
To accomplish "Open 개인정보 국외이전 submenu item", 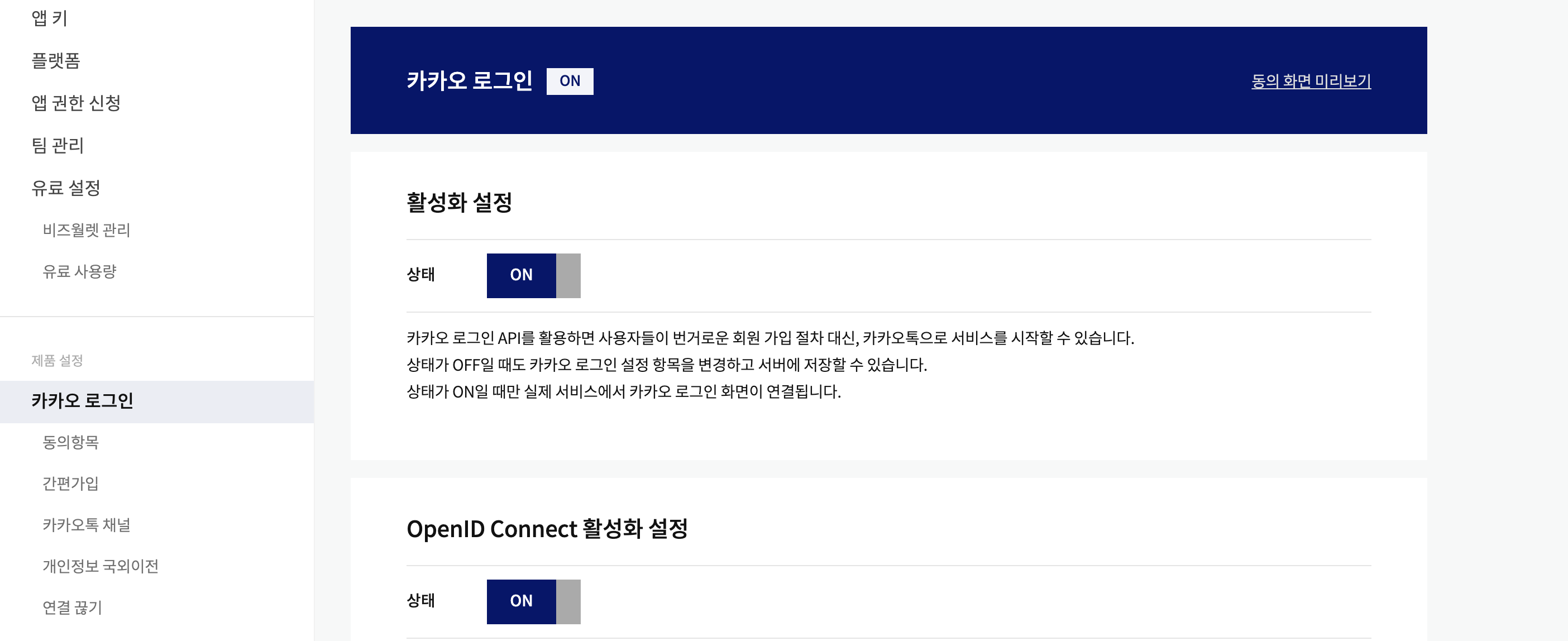I will click(101, 566).
